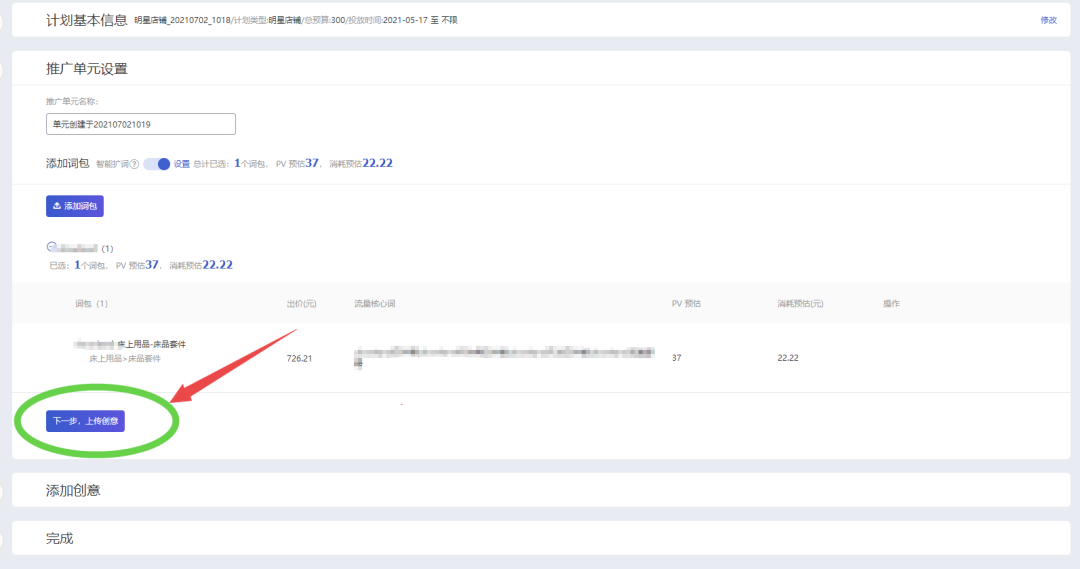Screen dimensions: 1080x569
Task: Expand the 添加创意 section
Action: pos(73,490)
